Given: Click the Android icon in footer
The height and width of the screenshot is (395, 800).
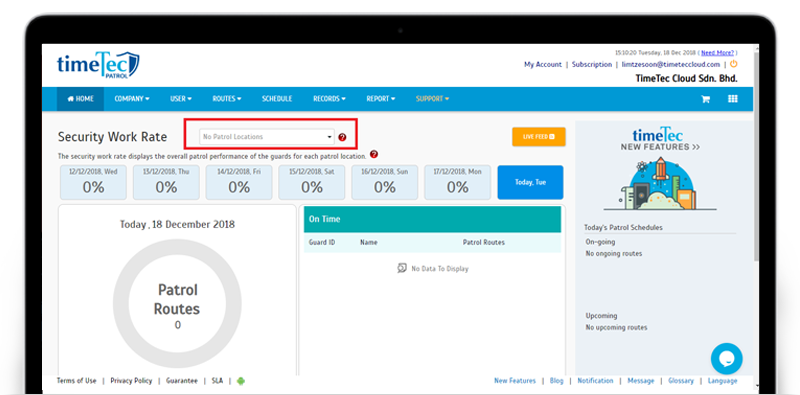Looking at the screenshot, I should [x=241, y=381].
